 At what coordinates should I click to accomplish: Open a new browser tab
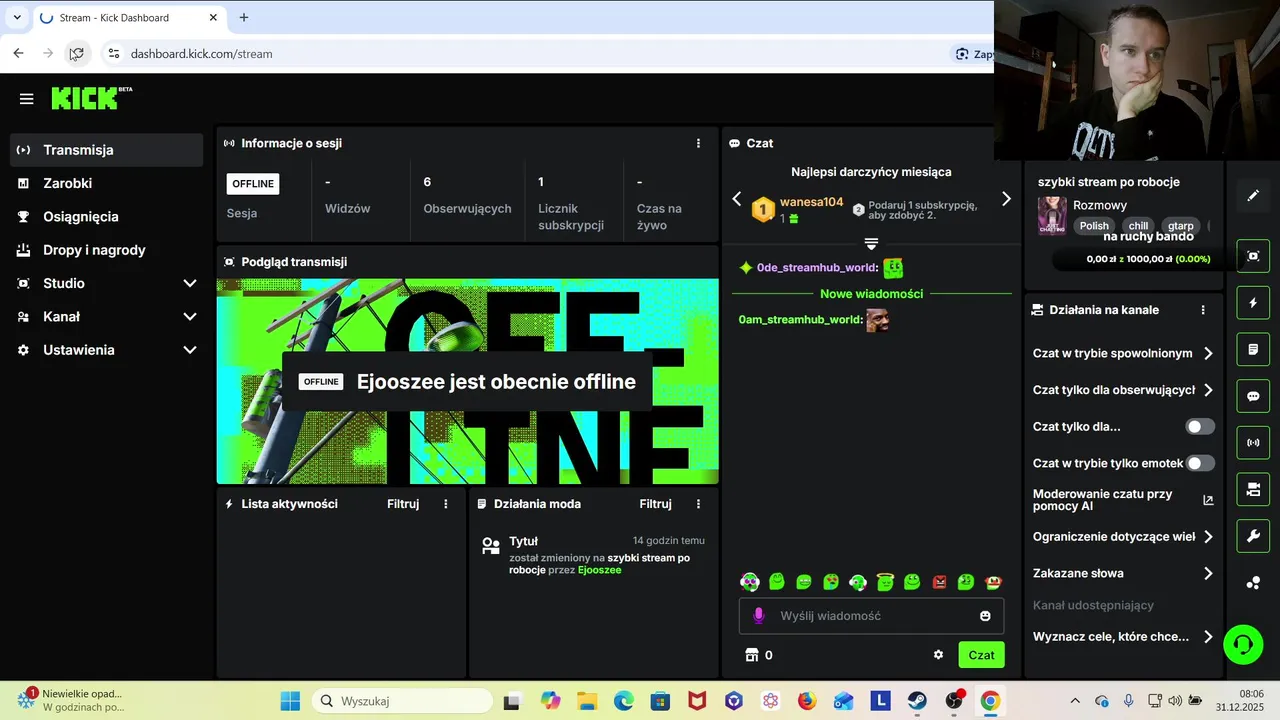coord(244,17)
